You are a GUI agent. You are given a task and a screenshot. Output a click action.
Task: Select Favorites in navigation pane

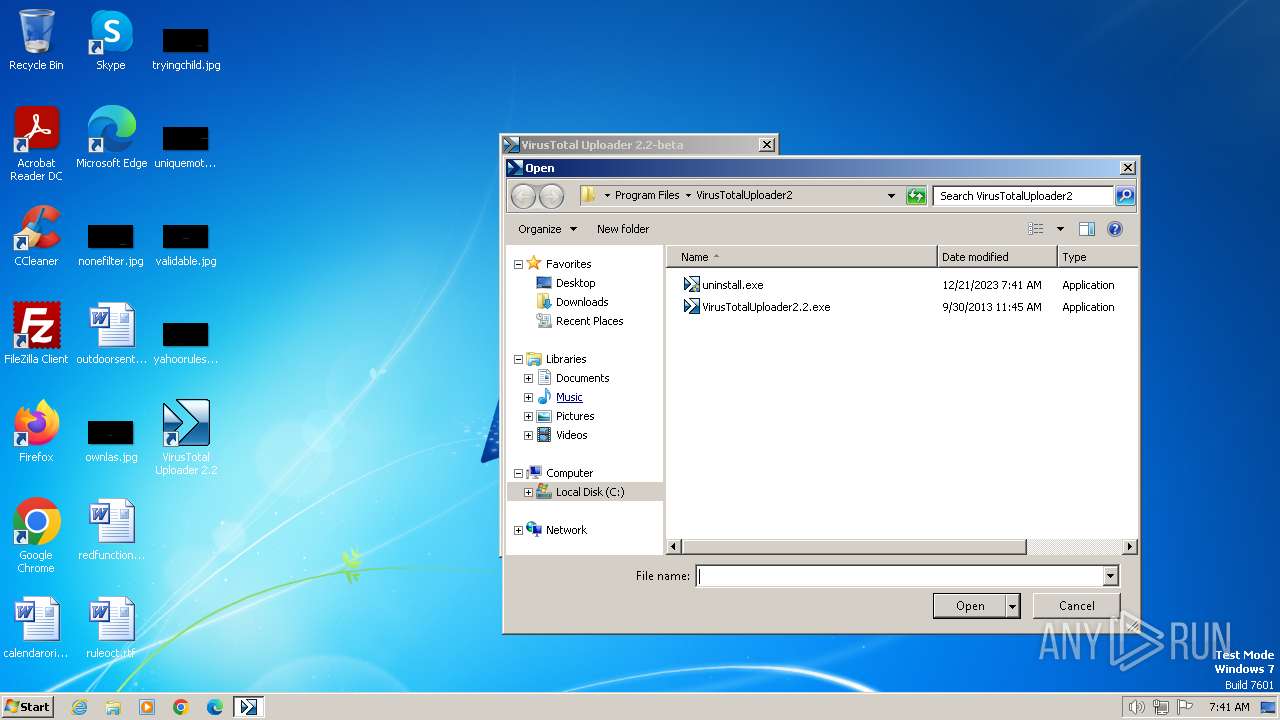[x=568, y=264]
